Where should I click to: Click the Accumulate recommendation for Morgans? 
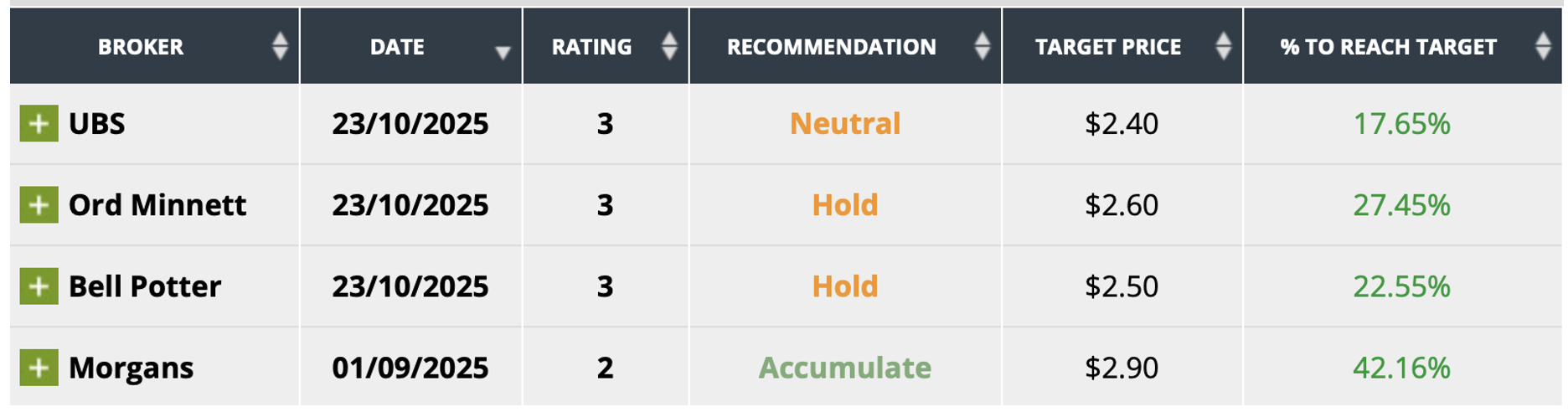coord(844,368)
